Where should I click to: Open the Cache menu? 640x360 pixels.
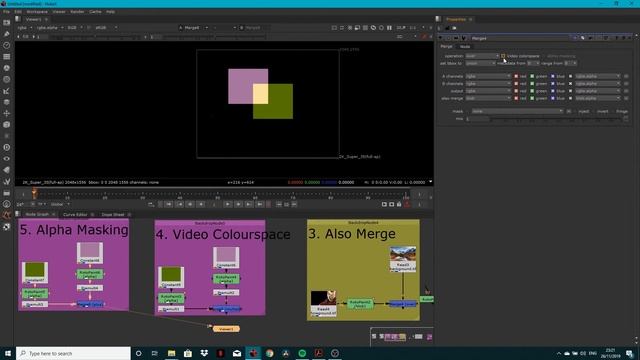95,12
